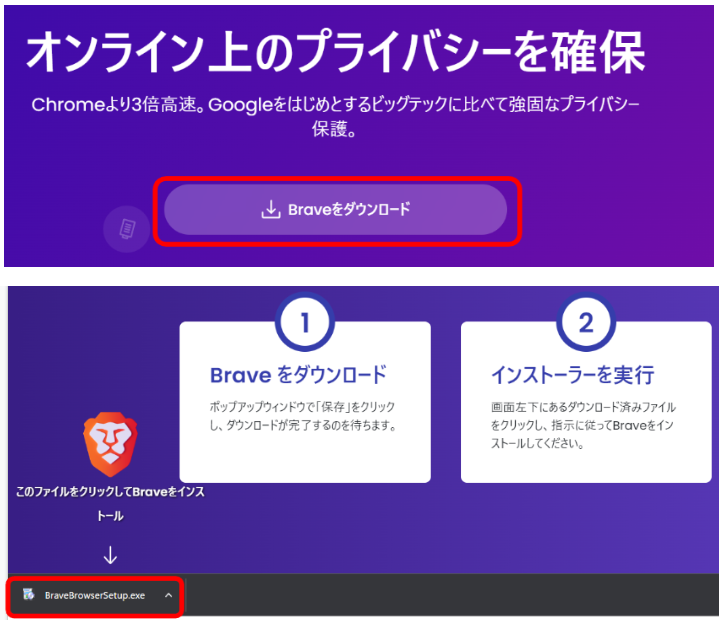Click the text このファイルをクリックしてBraveをインストール

click(x=110, y=504)
